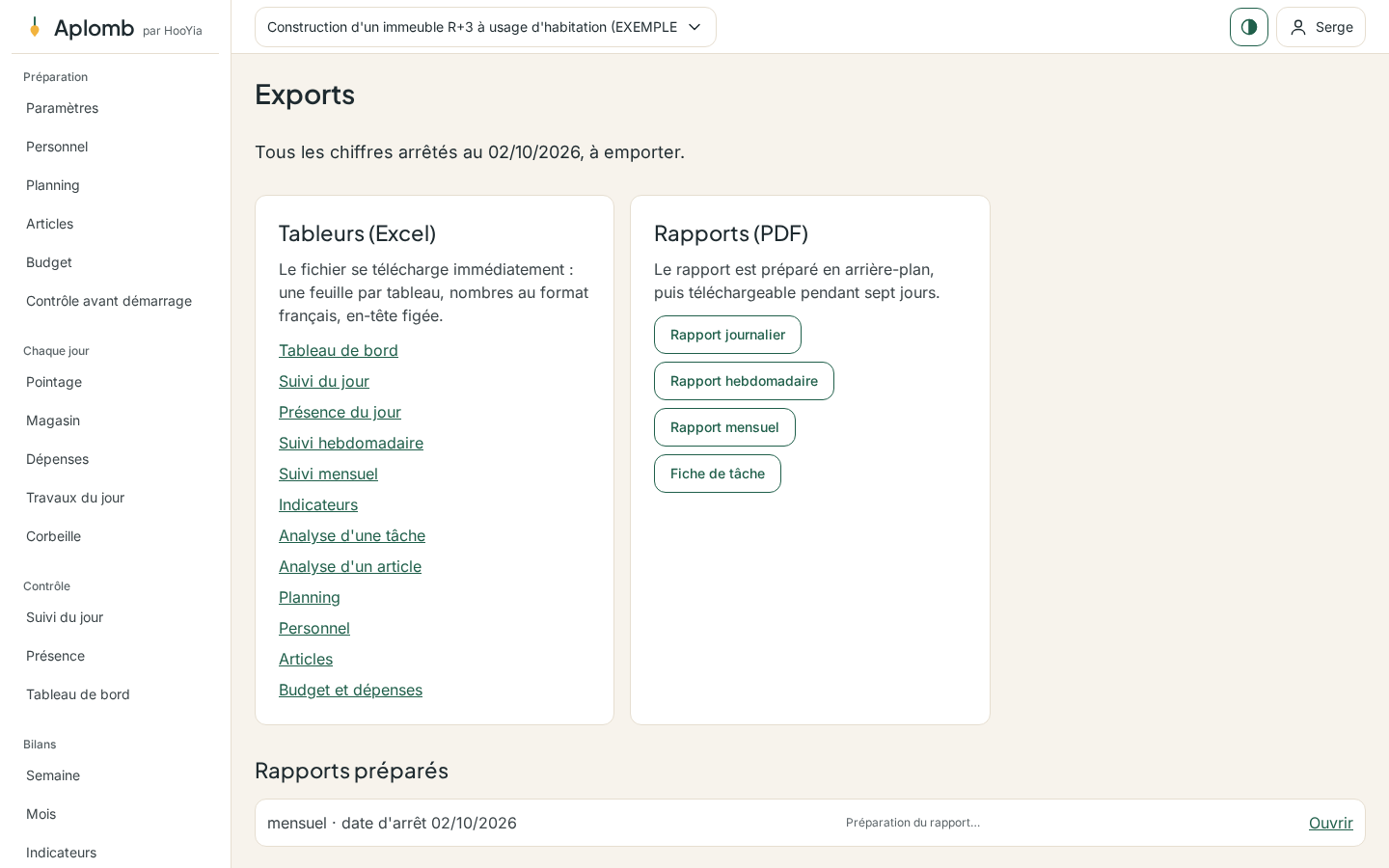Click 'mensuel · date d'arrêt 02/10/2026' row text
Screen dimensions: 1389x868
[x=392, y=823]
